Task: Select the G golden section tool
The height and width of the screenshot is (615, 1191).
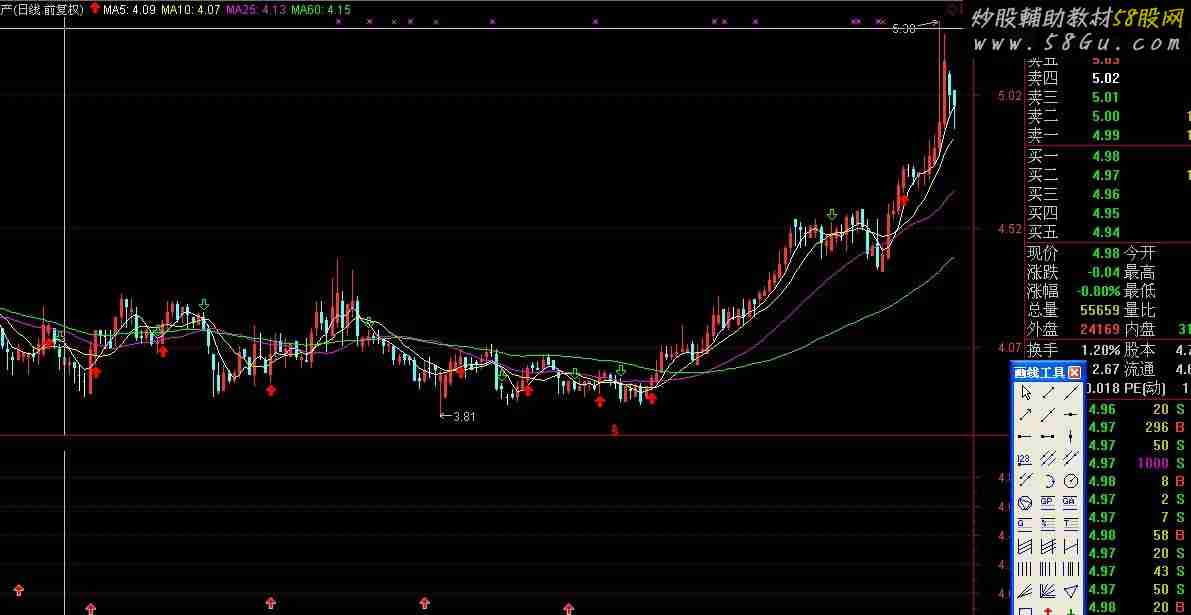Action: [1025, 524]
